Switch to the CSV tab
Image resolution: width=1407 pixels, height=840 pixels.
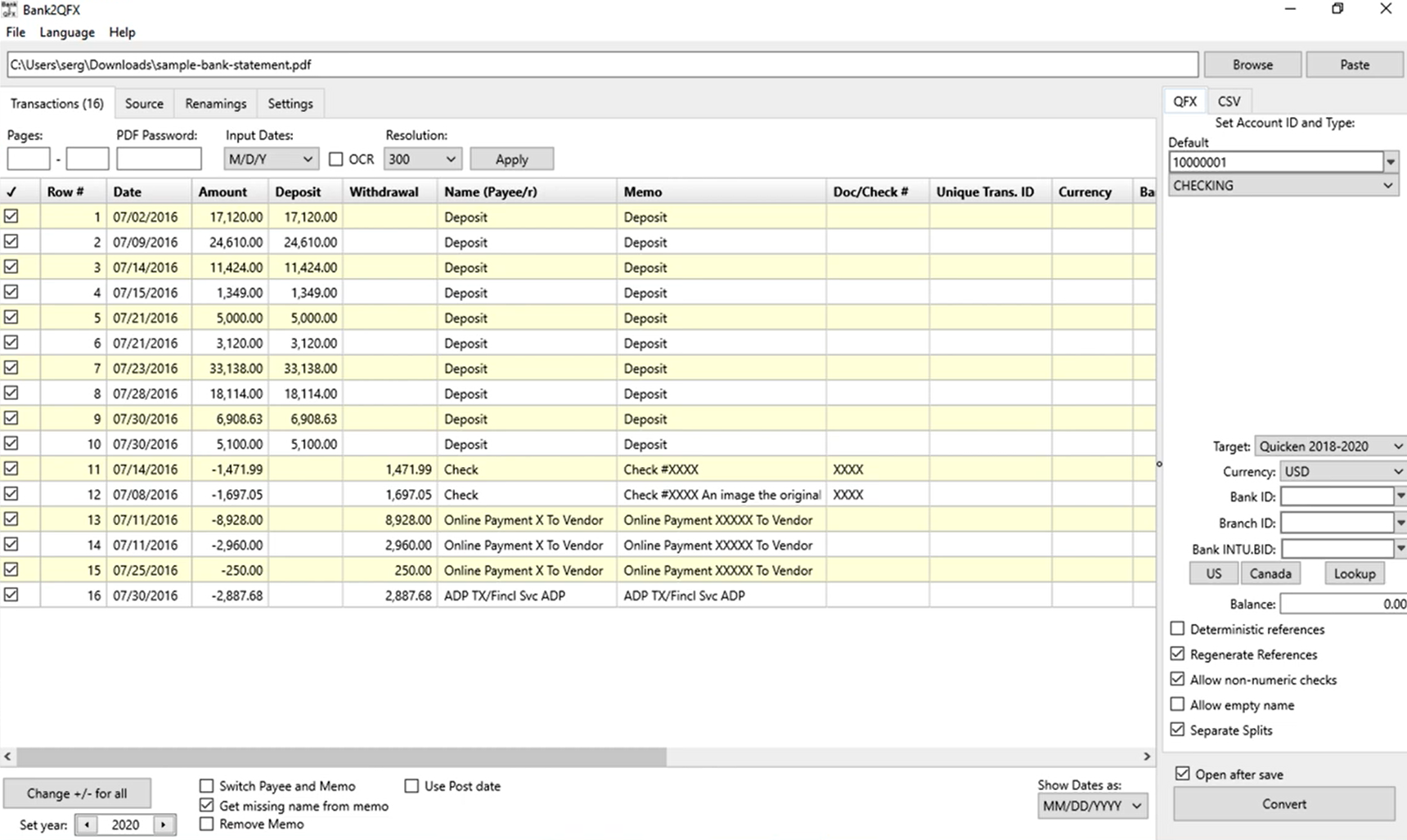point(1229,101)
